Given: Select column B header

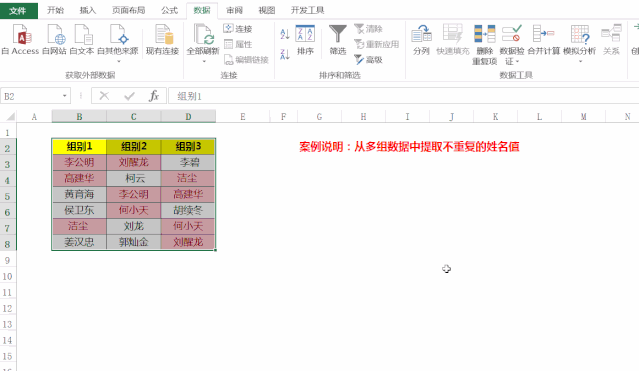Looking at the screenshot, I should [x=79, y=117].
